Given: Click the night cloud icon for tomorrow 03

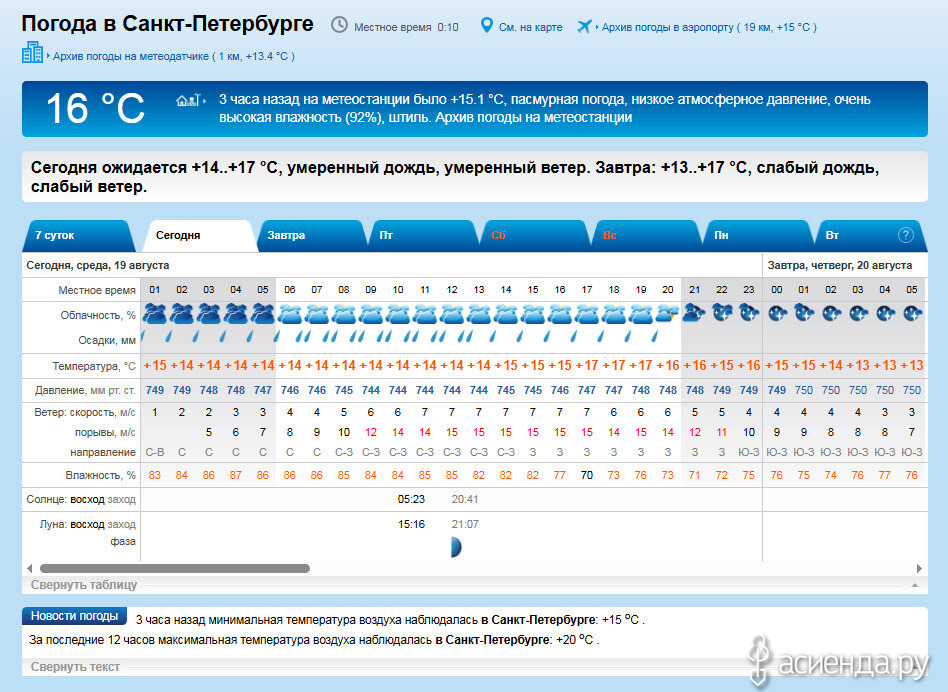Looking at the screenshot, I should pyautogui.click(x=858, y=313).
